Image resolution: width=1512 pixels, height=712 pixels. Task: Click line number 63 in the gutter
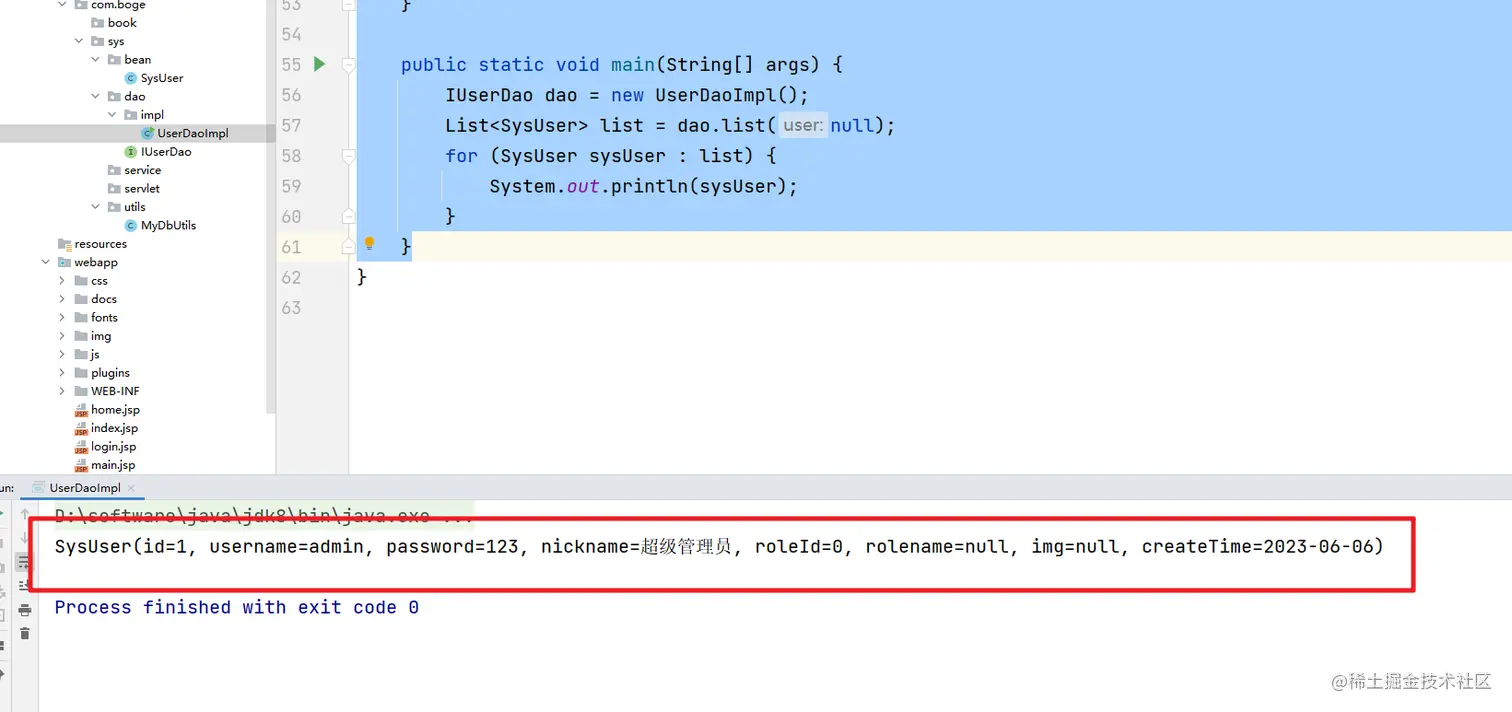click(291, 307)
